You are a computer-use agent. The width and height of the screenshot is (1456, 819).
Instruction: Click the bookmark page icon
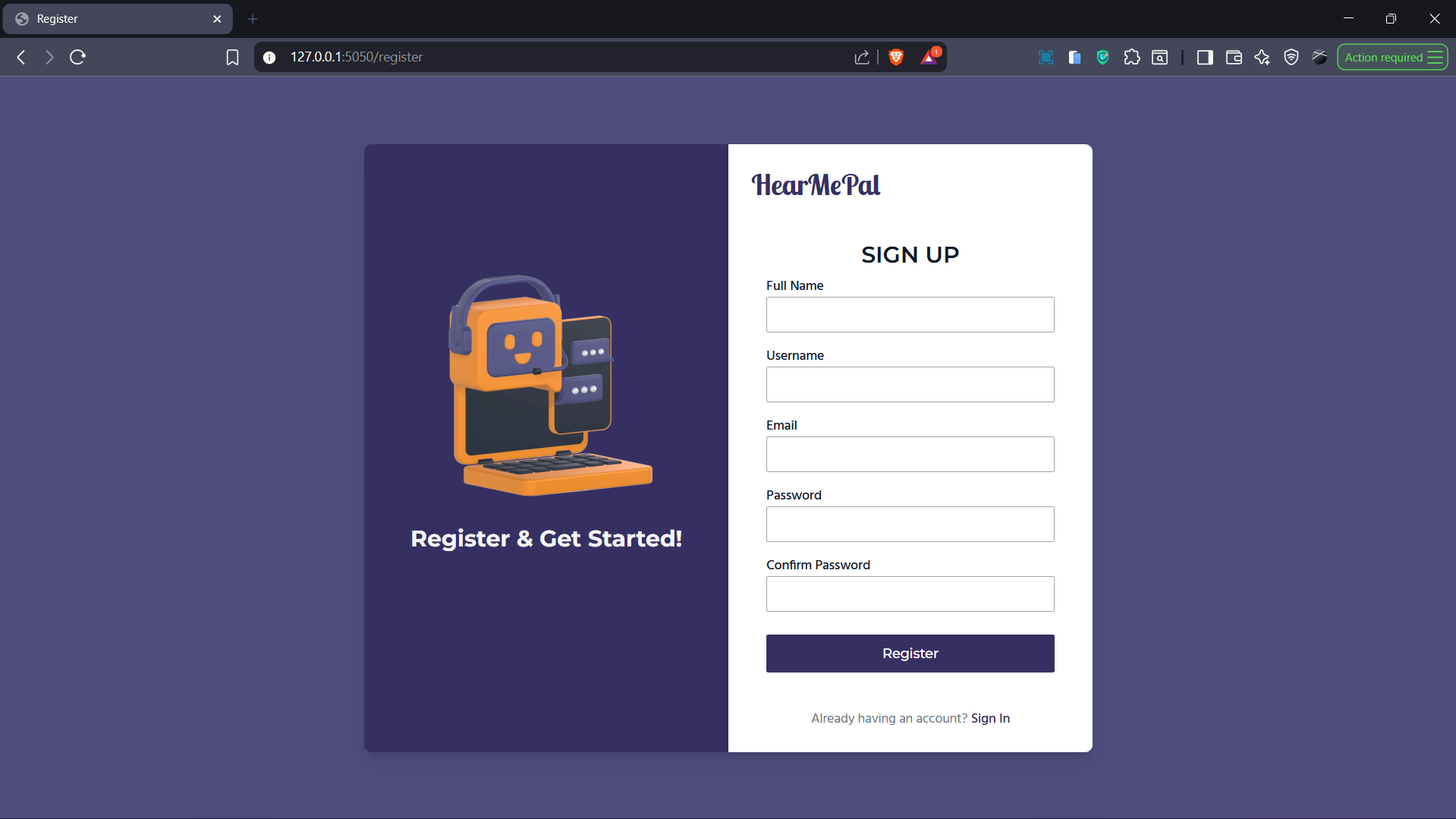[232, 57]
